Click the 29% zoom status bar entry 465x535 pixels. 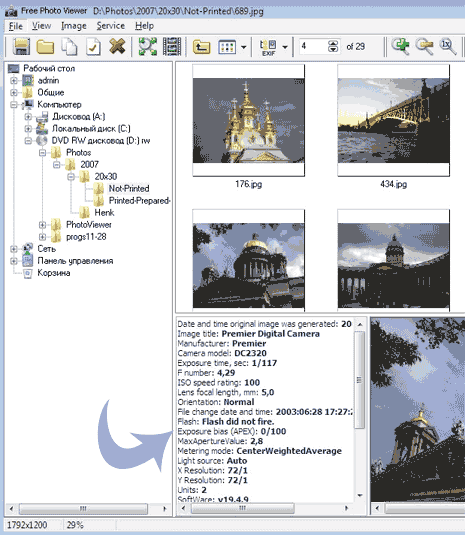click(75, 525)
